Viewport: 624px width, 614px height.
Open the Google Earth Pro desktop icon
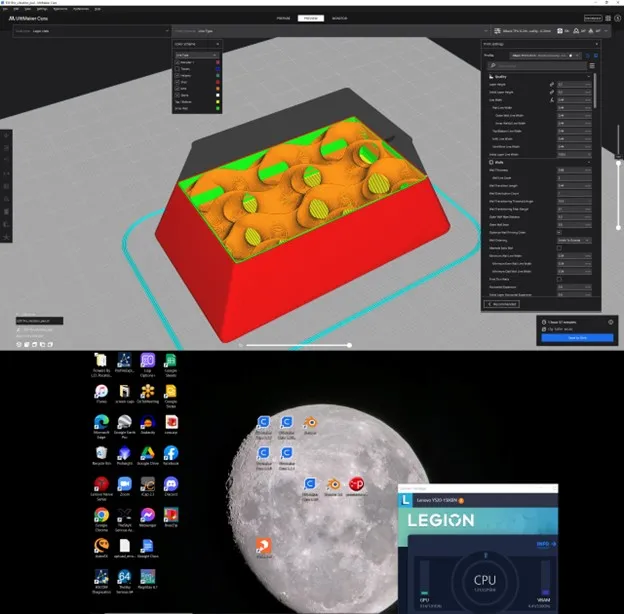(x=125, y=426)
